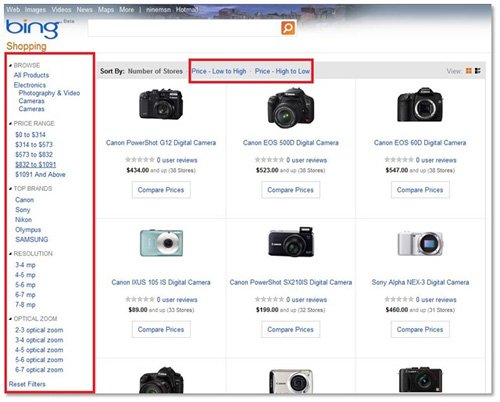Compare Prices for Sony Alpha NEX-3
This screenshot has height=402, width=500.
pyautogui.click(x=420, y=329)
